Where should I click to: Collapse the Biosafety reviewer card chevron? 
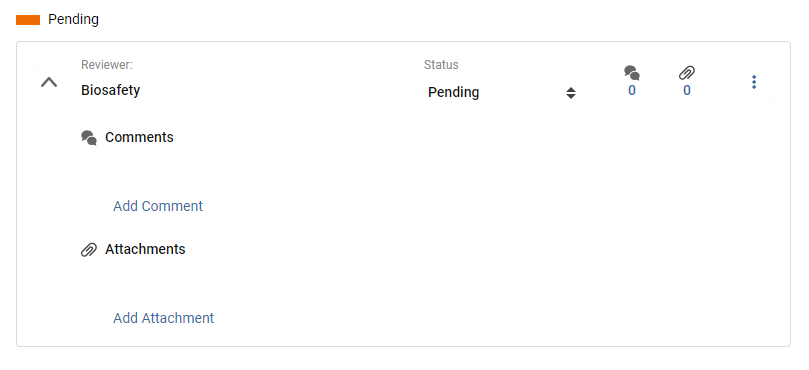coord(49,82)
